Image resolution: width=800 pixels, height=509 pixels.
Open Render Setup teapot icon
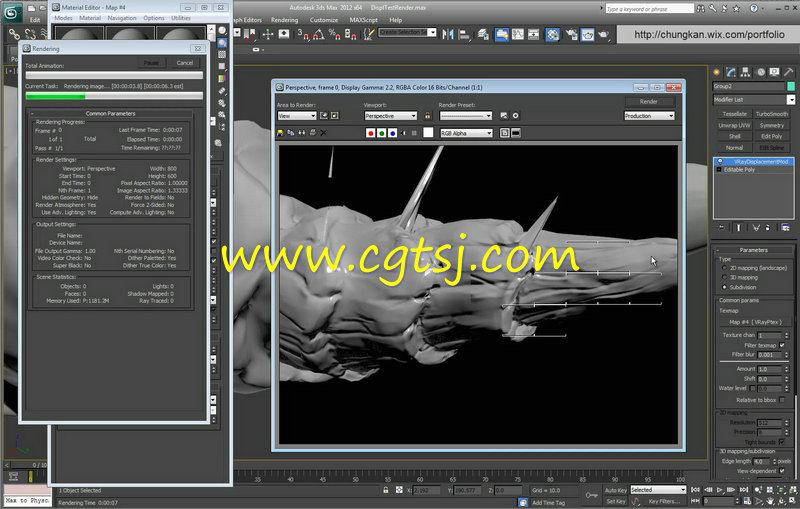pos(572,34)
